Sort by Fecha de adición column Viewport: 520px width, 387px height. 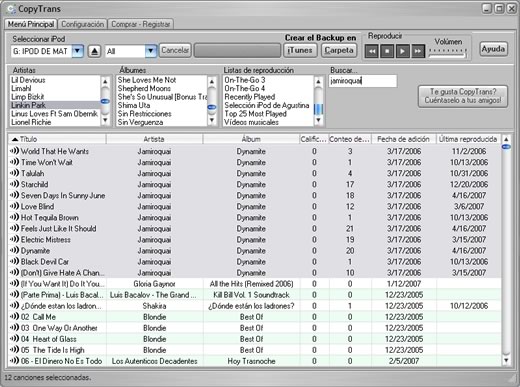pos(403,139)
